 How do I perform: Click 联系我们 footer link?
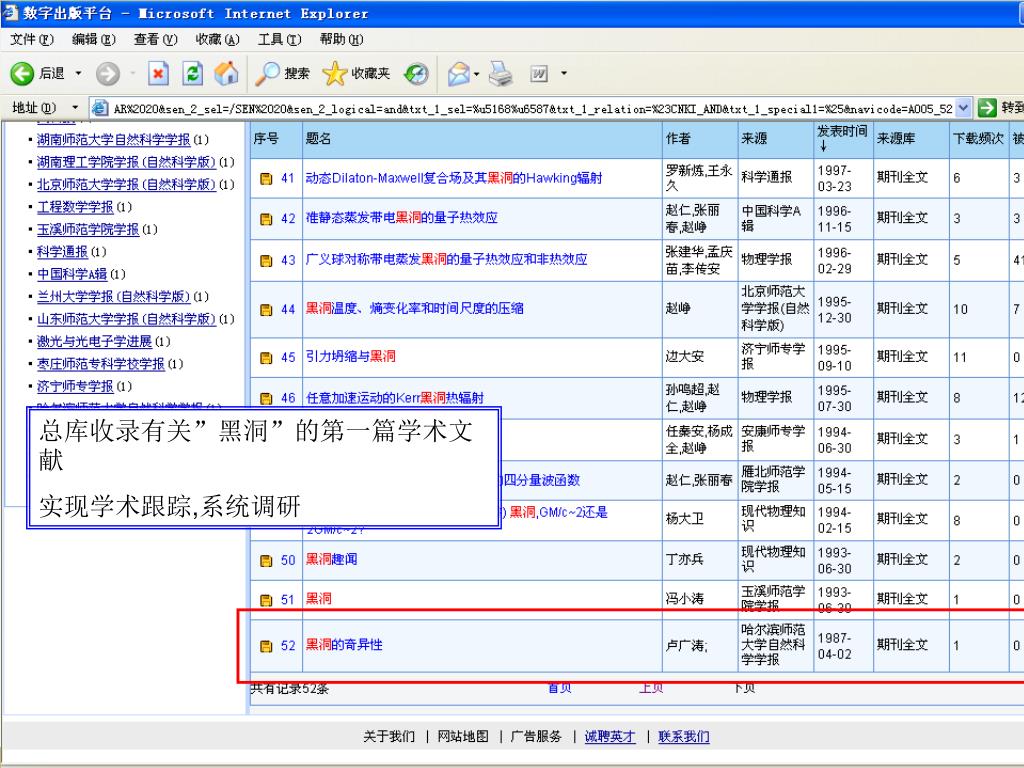click(x=684, y=737)
